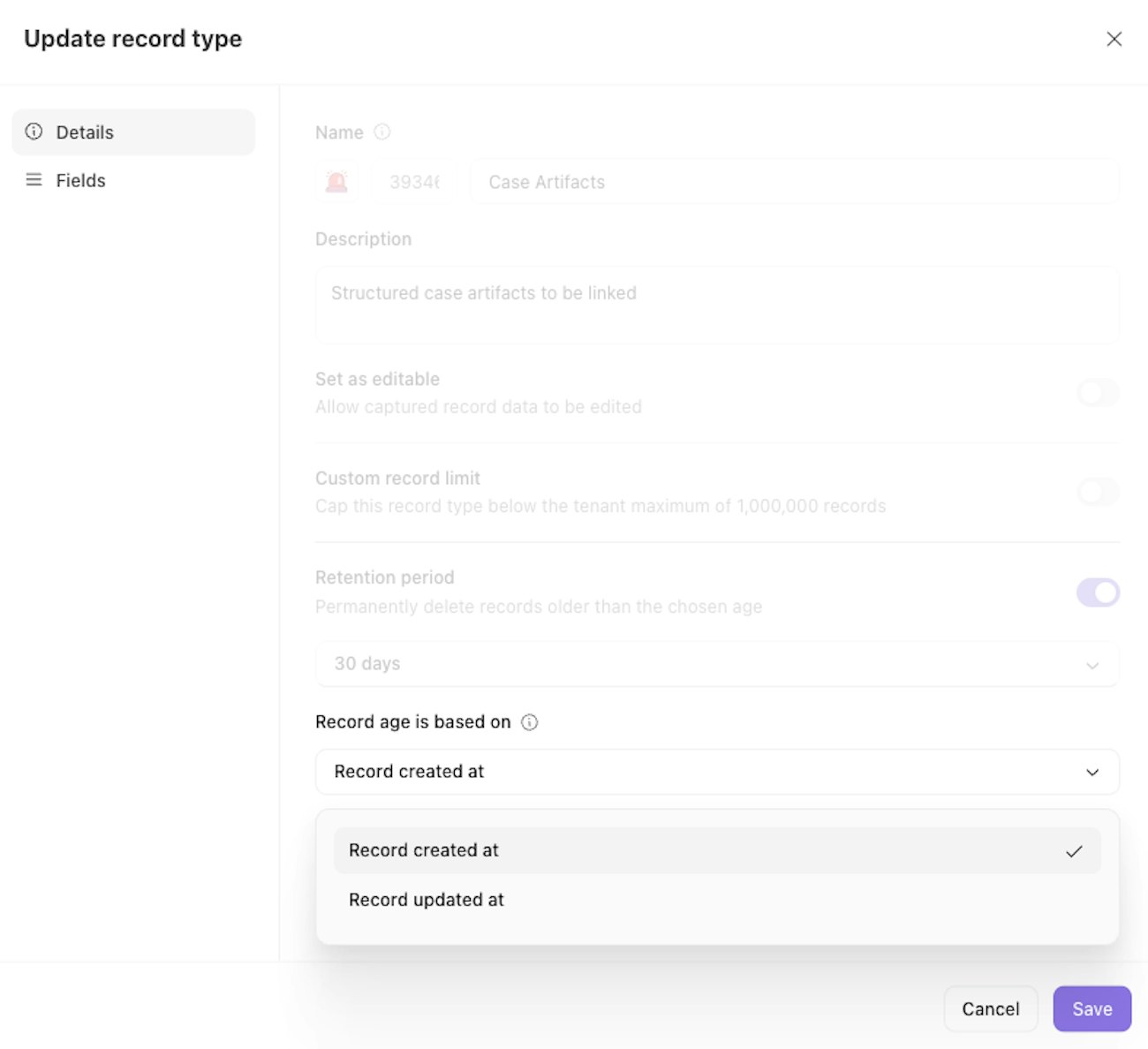Choose Record updated at option
The height and width of the screenshot is (1049, 1148).
point(427,900)
